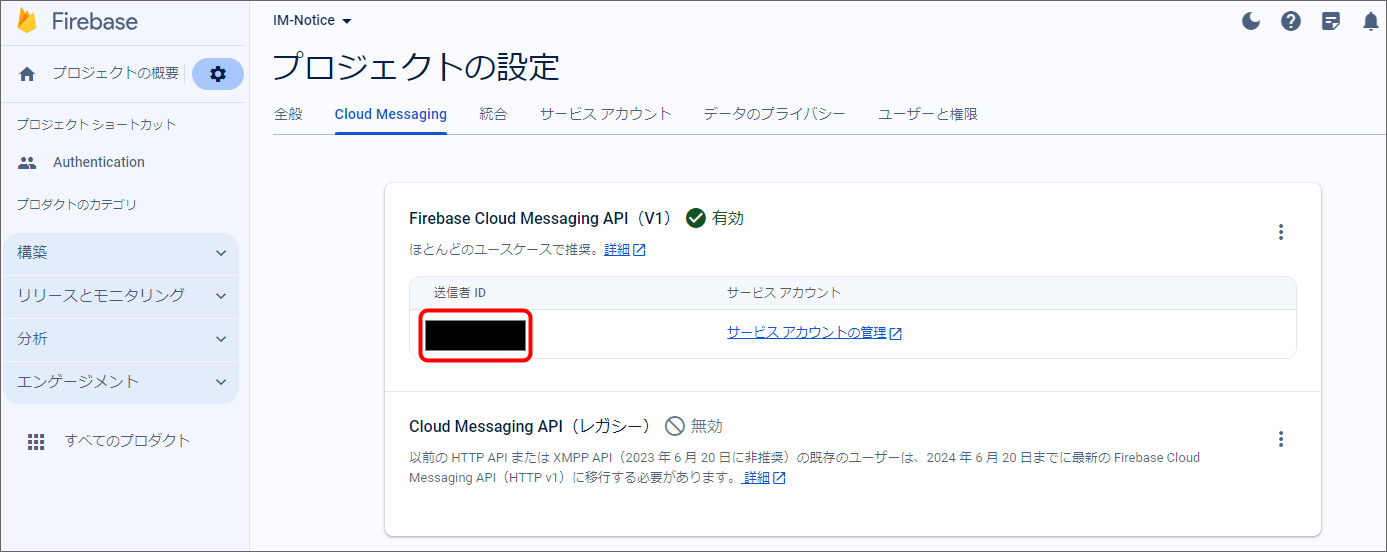Open Authentication shortcut in sidebar
The width and height of the screenshot is (1387, 552).
tap(99, 162)
